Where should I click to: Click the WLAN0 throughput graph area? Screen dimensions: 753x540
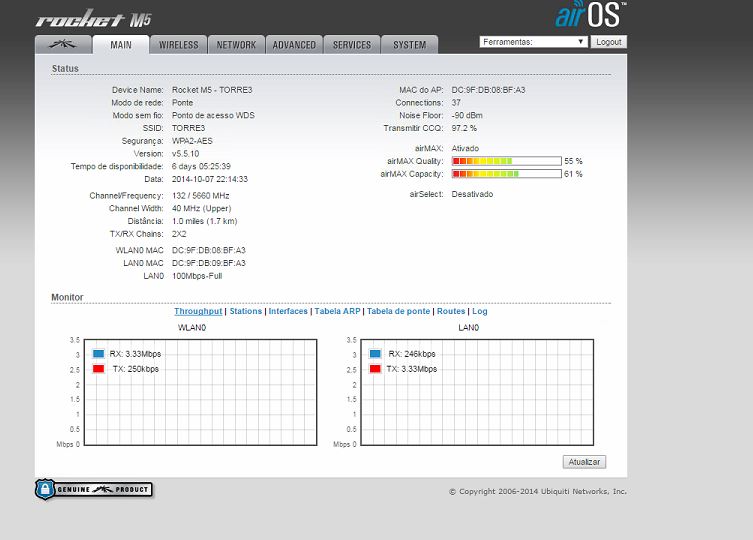tap(201, 393)
